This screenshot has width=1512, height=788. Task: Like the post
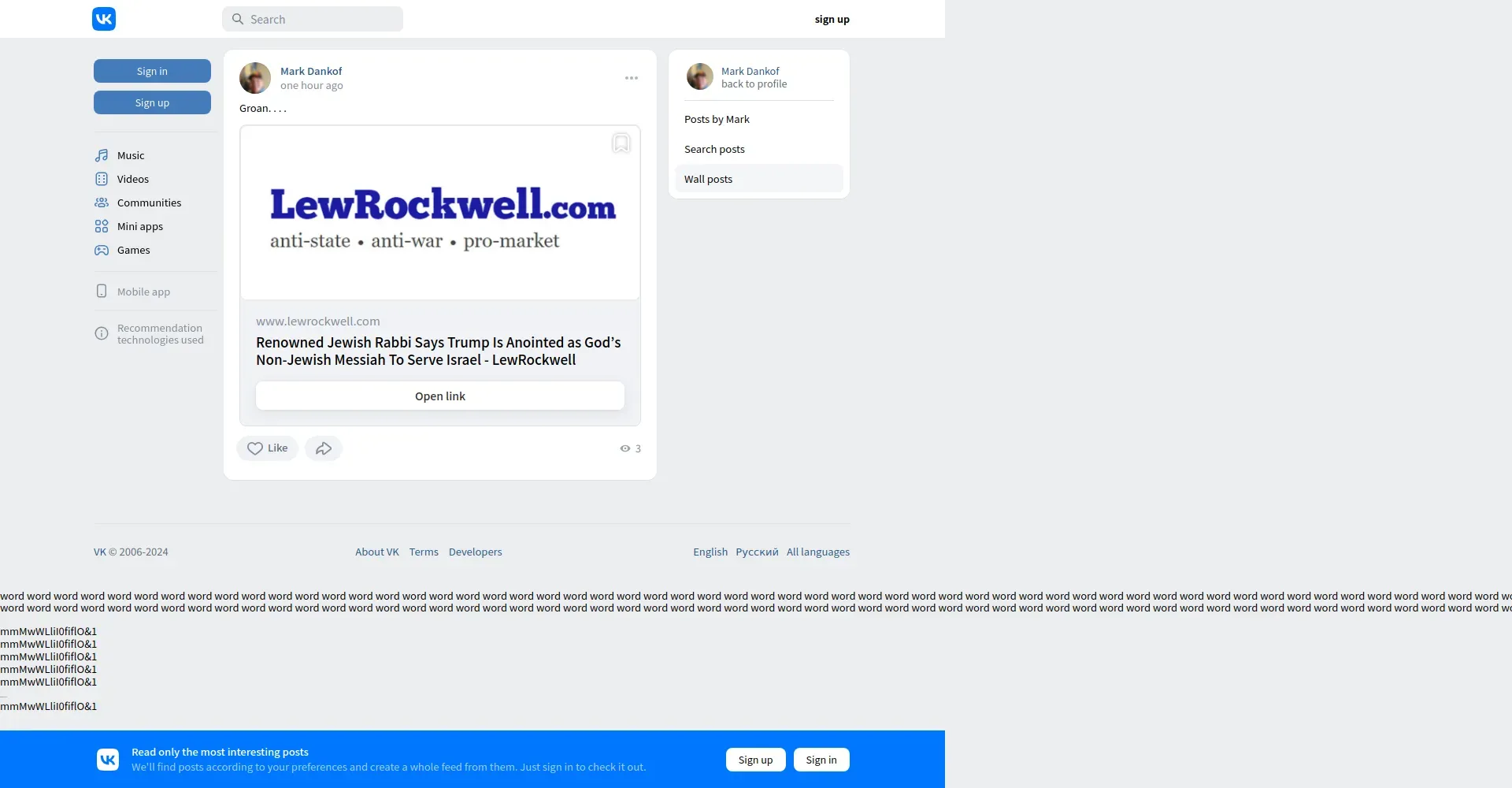pos(267,448)
